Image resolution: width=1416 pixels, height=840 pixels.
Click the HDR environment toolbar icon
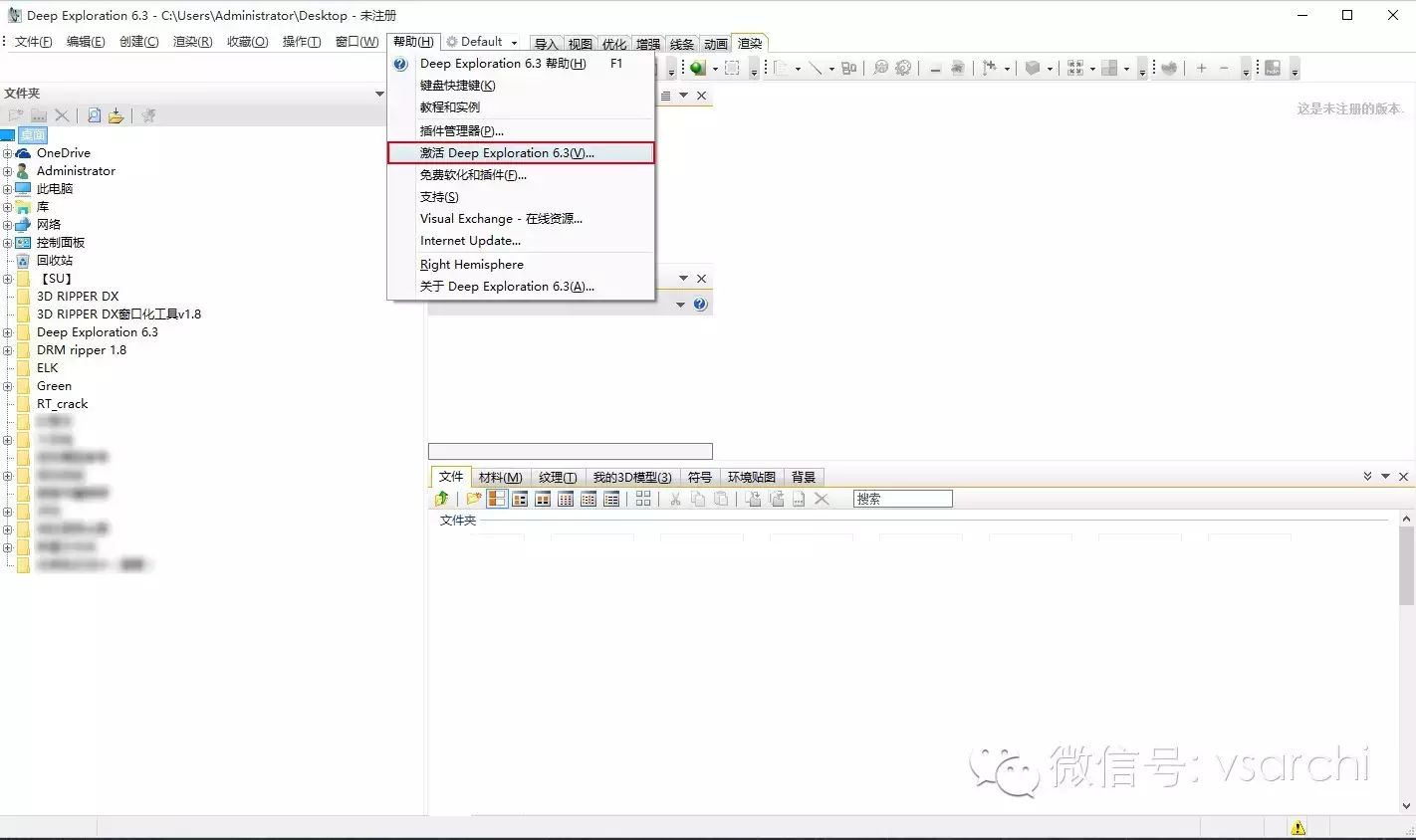(x=1272, y=68)
